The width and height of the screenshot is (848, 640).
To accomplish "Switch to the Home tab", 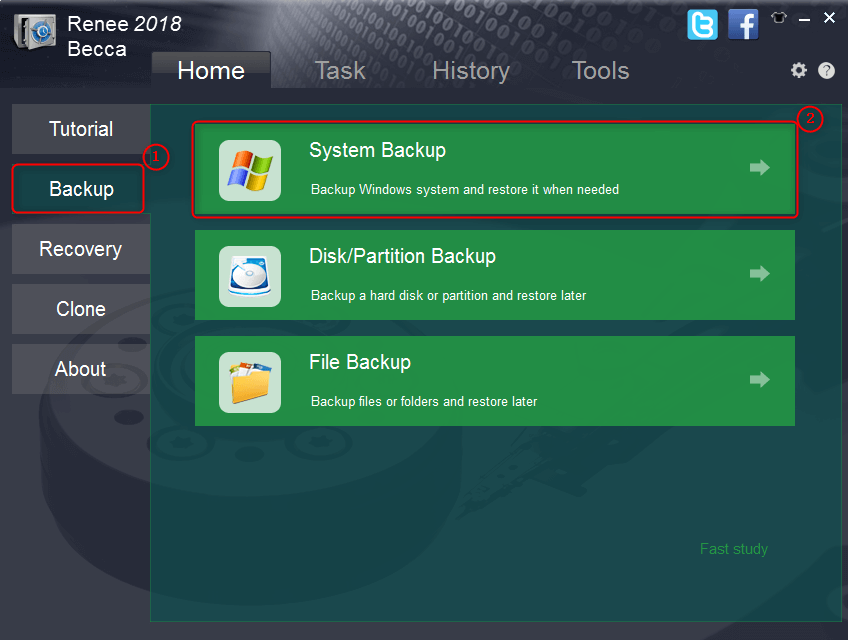I will 211,70.
